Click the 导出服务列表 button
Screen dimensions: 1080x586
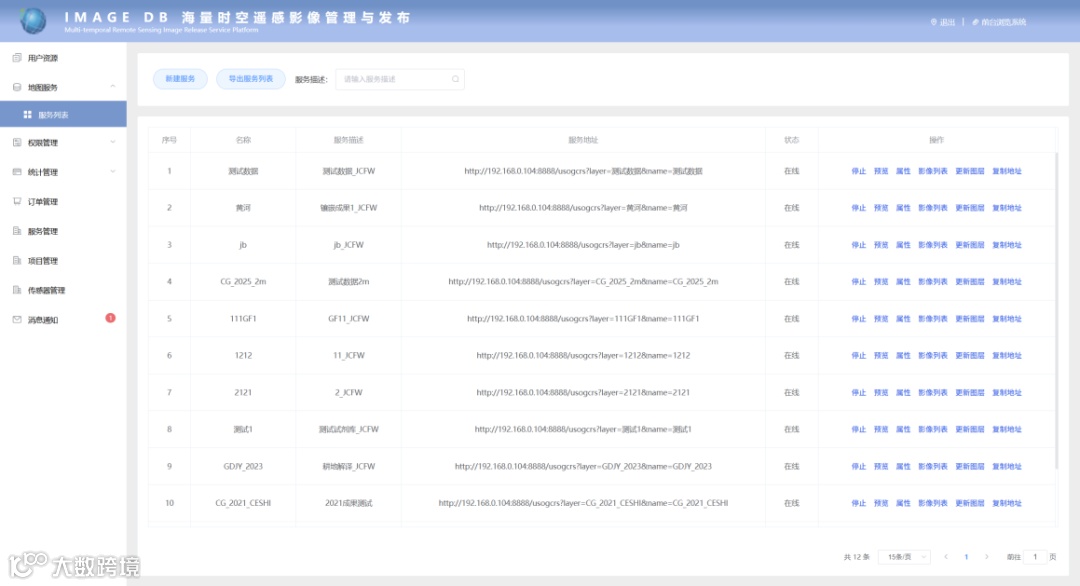click(251, 79)
